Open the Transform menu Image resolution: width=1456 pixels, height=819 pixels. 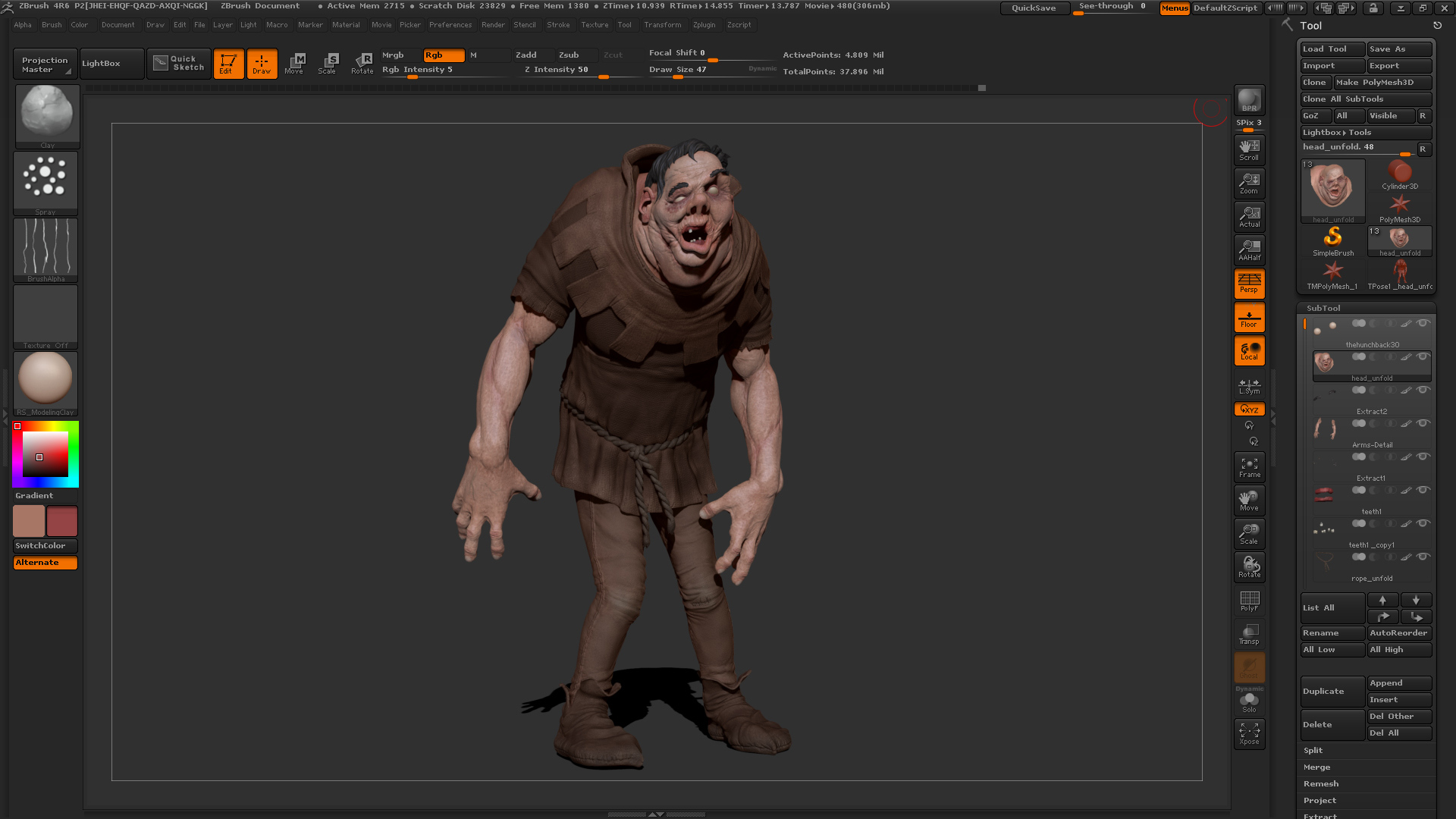tap(663, 24)
